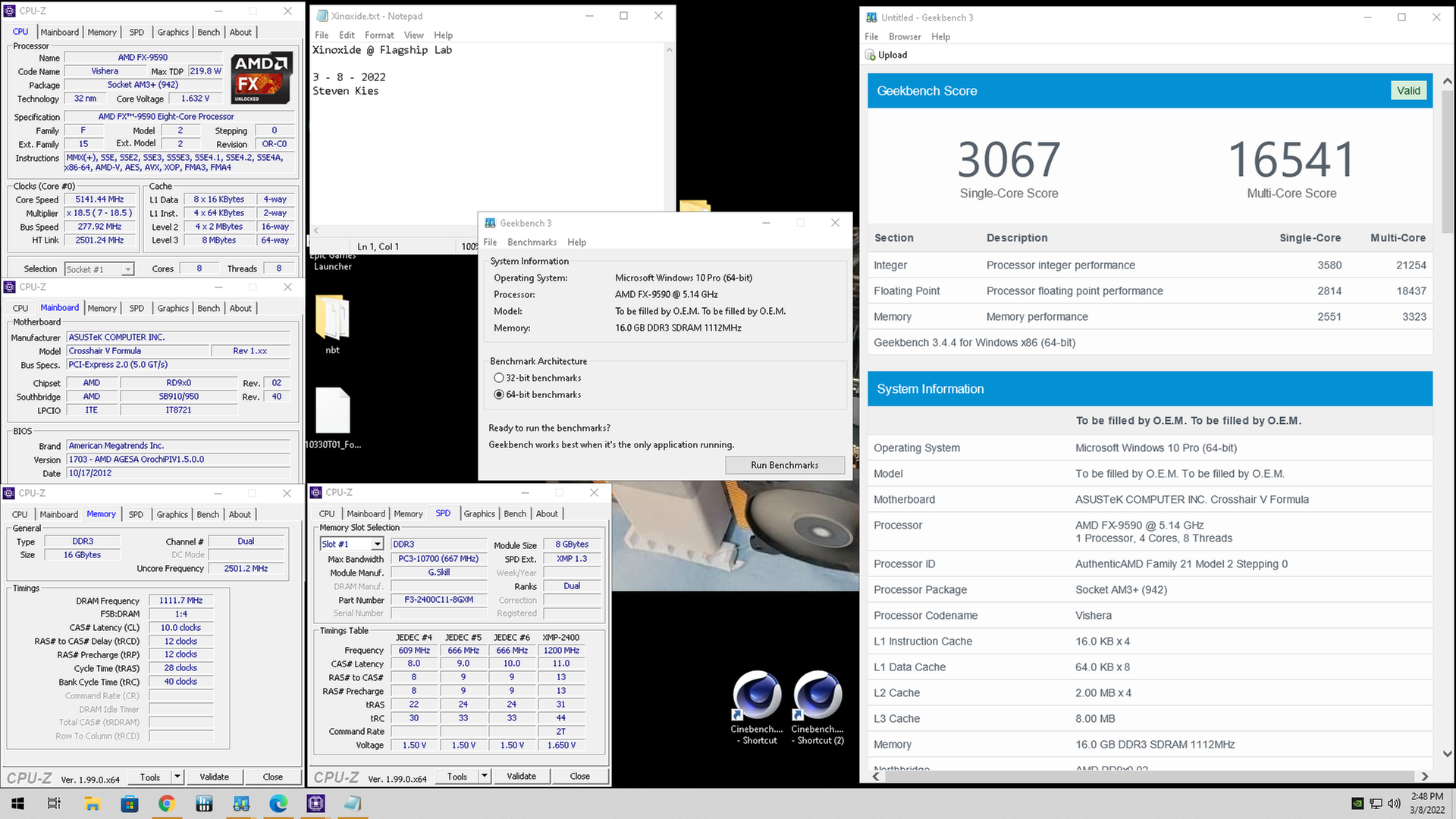
Task: Open the NVIDIA tray icon
Action: (x=1357, y=803)
